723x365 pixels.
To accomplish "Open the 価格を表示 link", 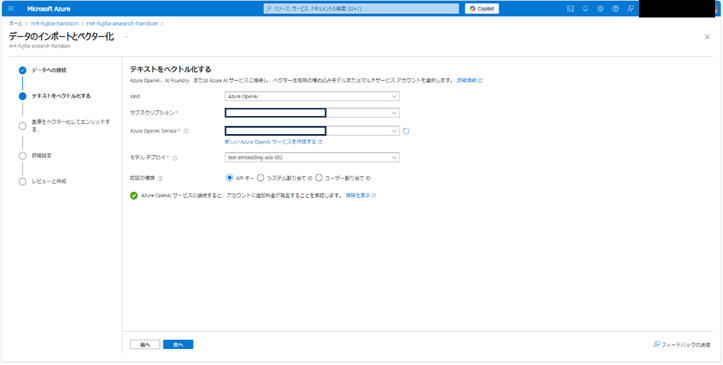I will tap(360, 195).
